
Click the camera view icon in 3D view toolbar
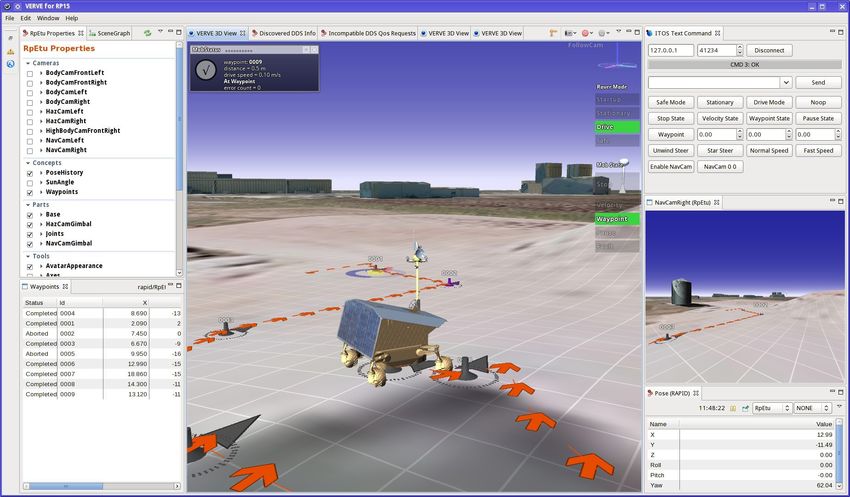click(x=568, y=33)
